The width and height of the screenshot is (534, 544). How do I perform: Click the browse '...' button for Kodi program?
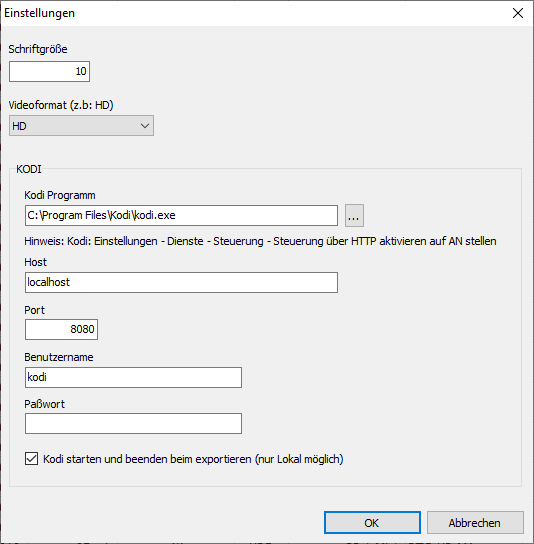coord(354,215)
